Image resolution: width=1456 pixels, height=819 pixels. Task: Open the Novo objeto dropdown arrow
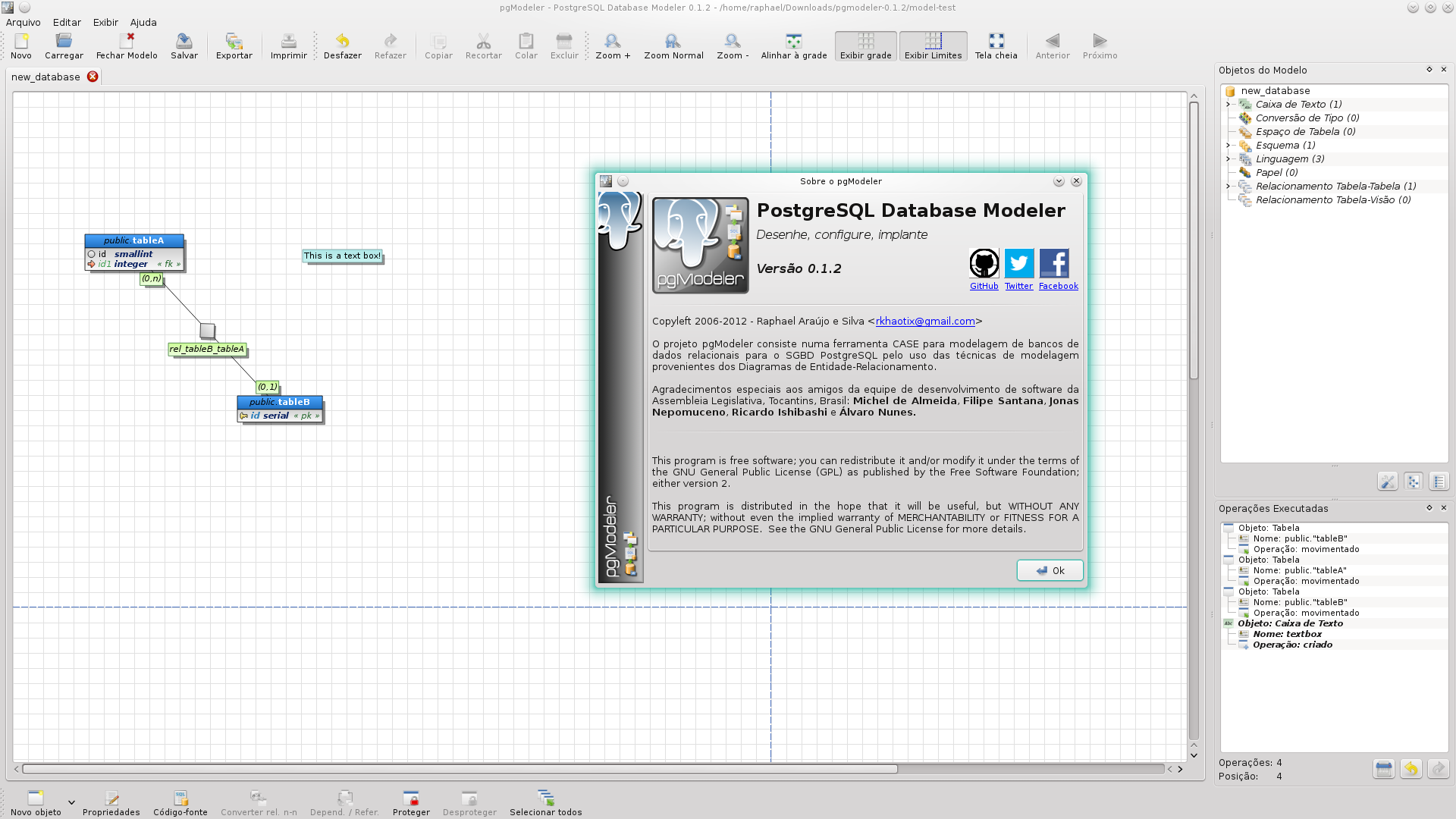[x=71, y=802]
